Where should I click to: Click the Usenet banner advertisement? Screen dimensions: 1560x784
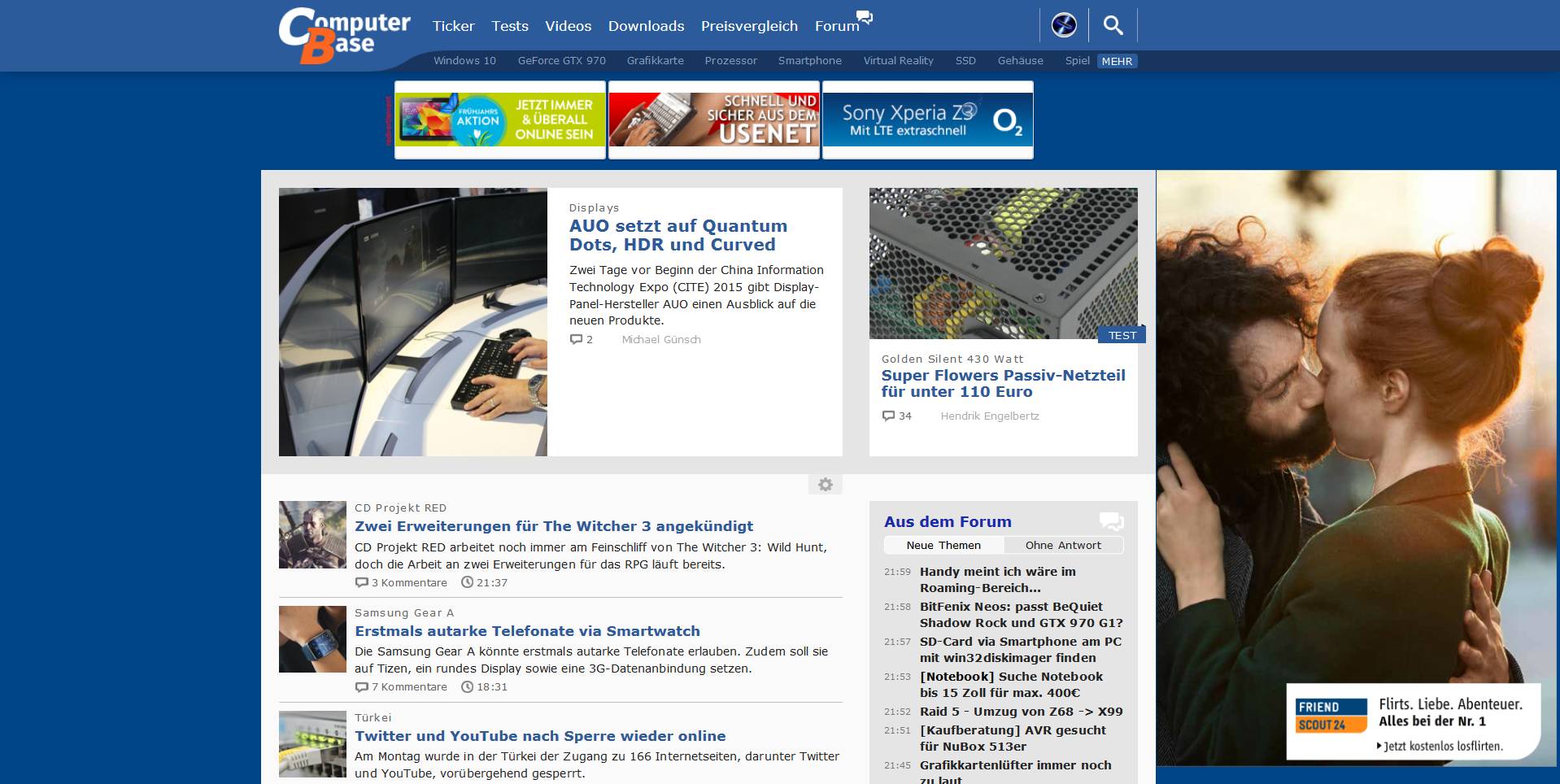714,120
